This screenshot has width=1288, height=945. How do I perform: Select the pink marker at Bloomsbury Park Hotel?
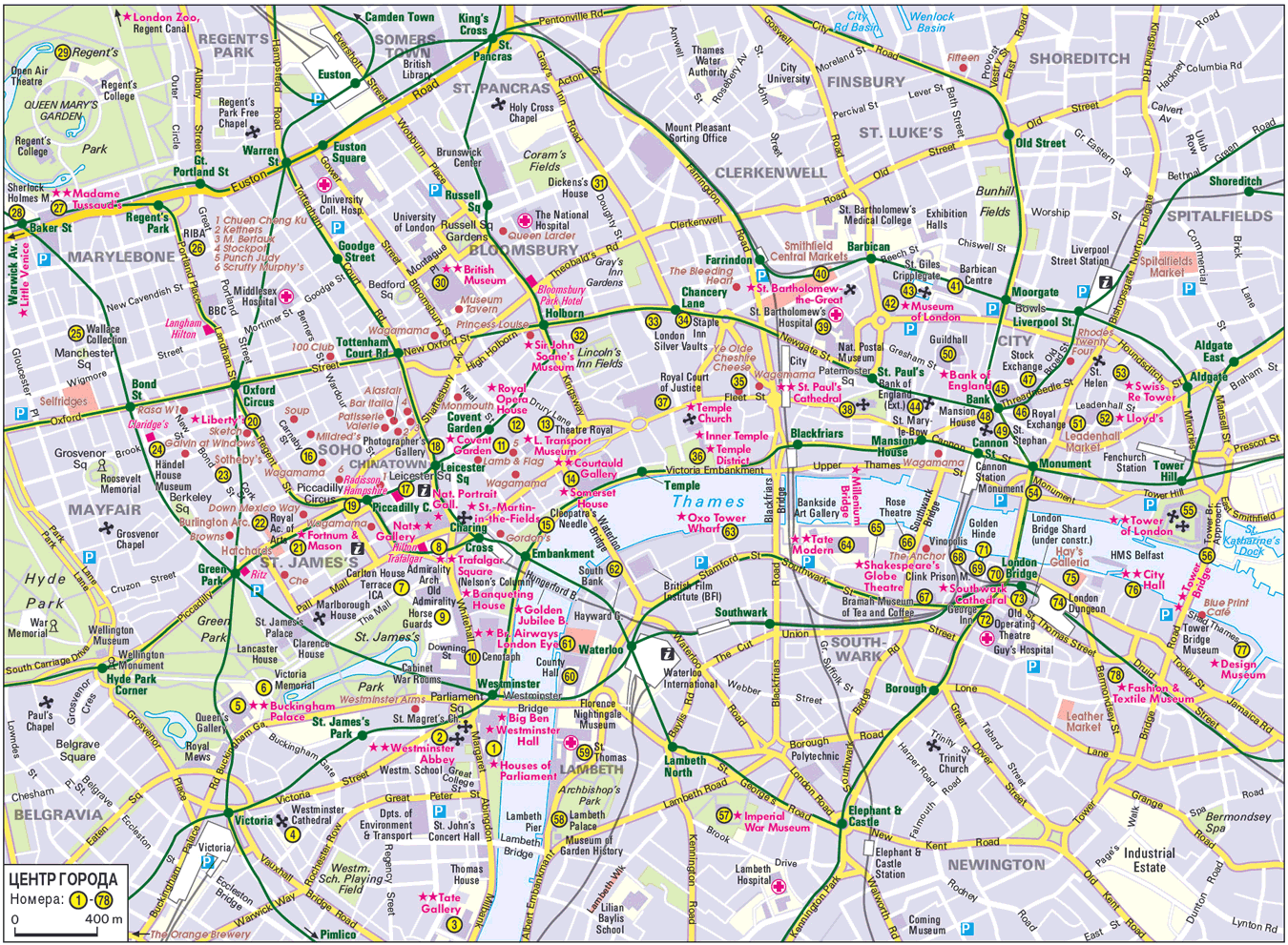531,281
